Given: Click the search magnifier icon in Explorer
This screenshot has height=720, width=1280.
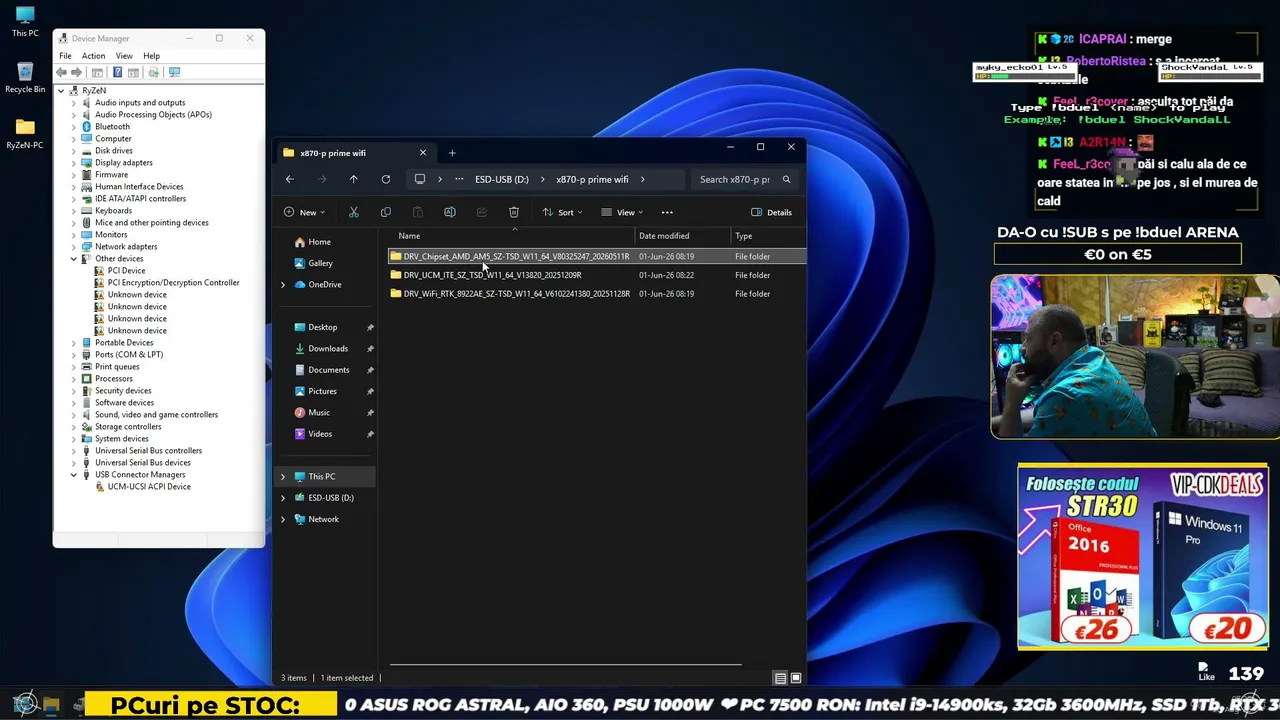Looking at the screenshot, I should pyautogui.click(x=786, y=180).
